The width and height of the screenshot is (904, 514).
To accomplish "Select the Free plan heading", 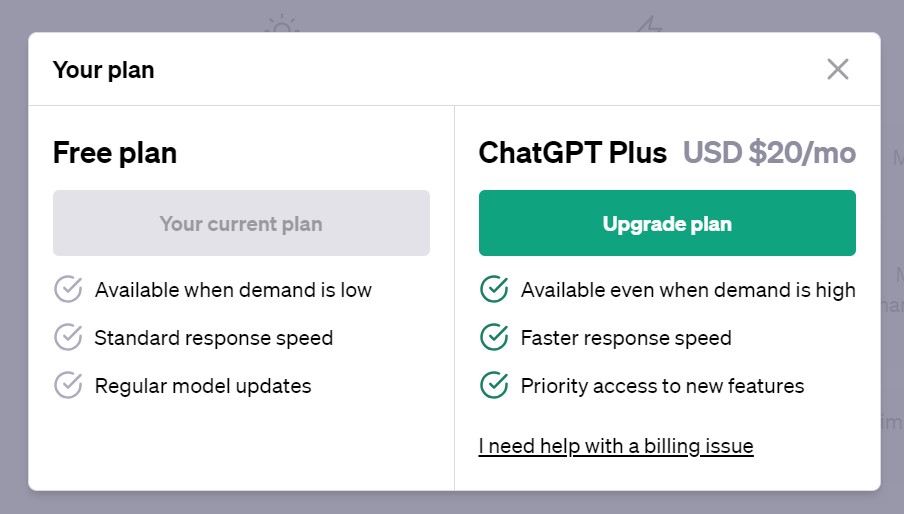I will click(x=115, y=153).
